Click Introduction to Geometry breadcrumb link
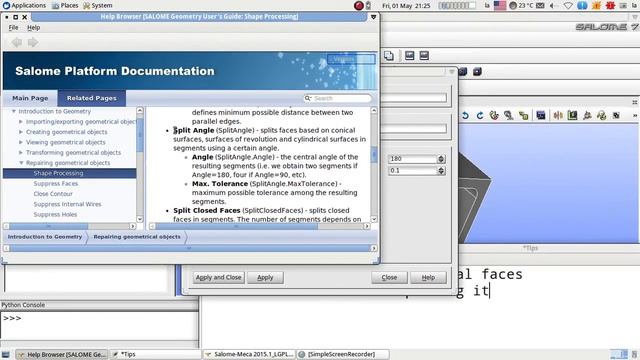This screenshot has height=360, width=640. pyautogui.click(x=45, y=237)
